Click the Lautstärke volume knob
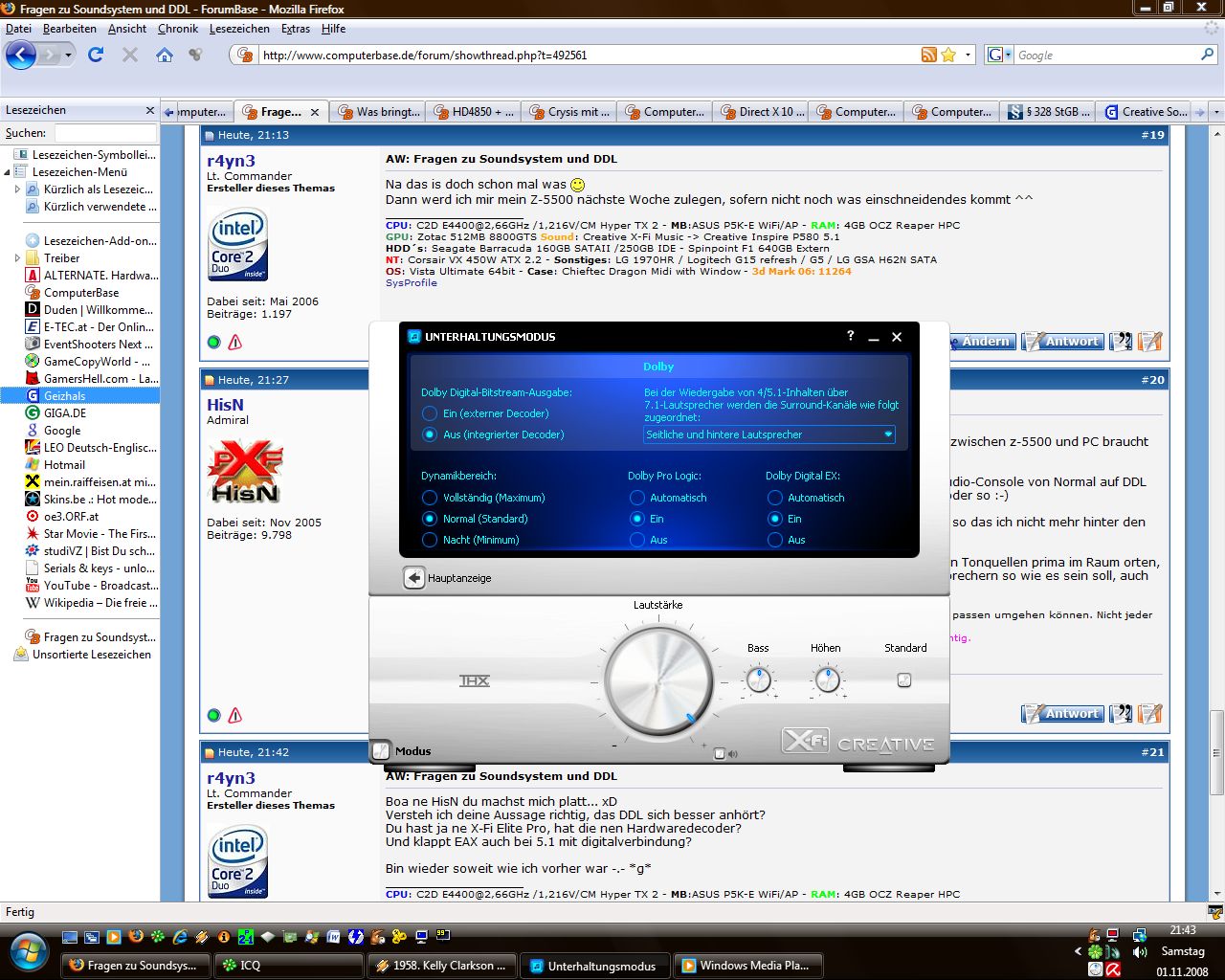 tap(658, 680)
